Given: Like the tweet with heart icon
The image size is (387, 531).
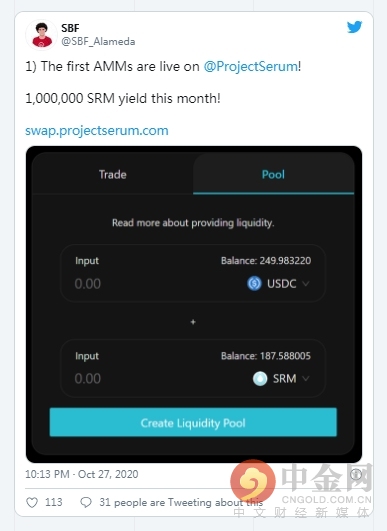Looking at the screenshot, I should (32, 502).
